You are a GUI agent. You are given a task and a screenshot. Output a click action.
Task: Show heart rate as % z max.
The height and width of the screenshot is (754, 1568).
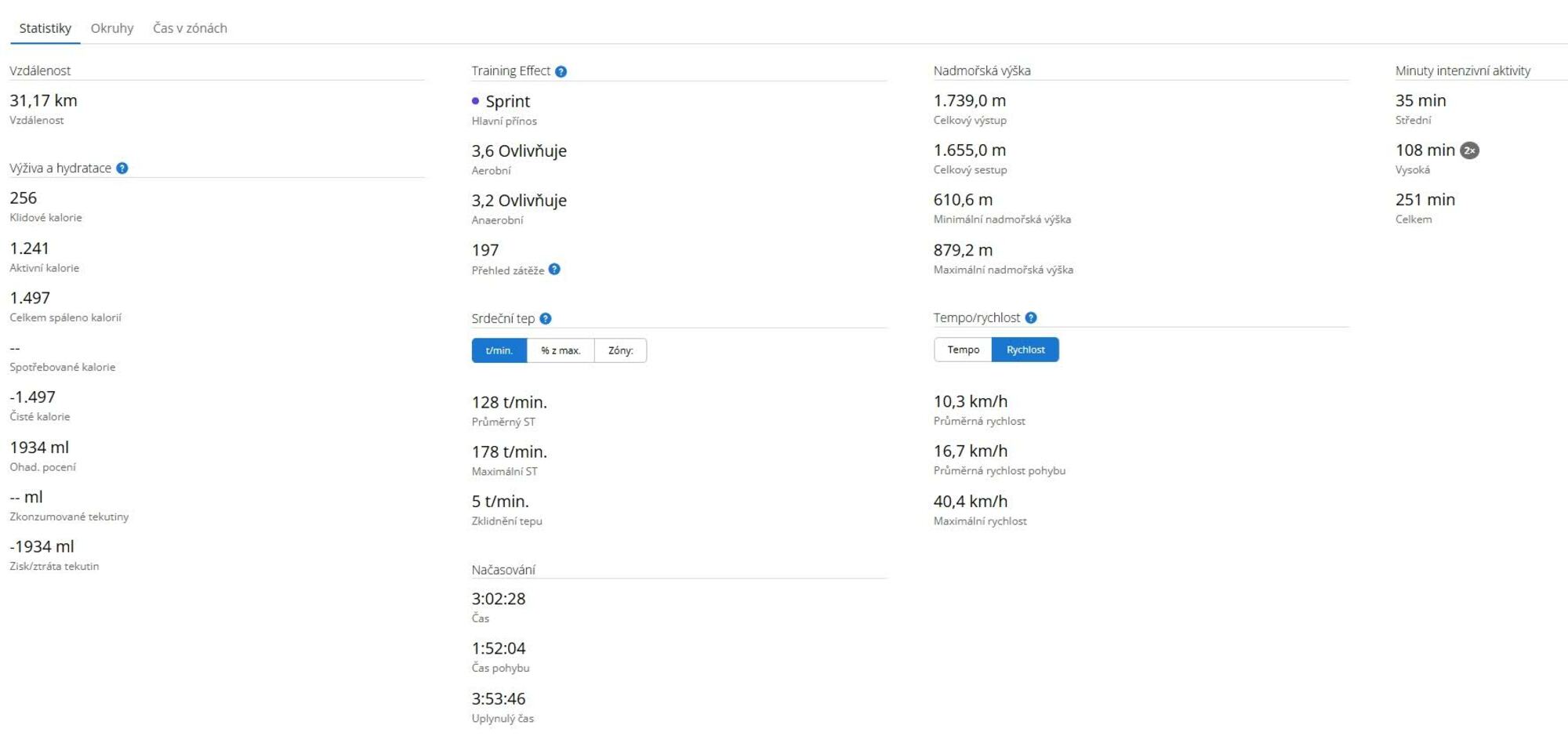click(561, 351)
